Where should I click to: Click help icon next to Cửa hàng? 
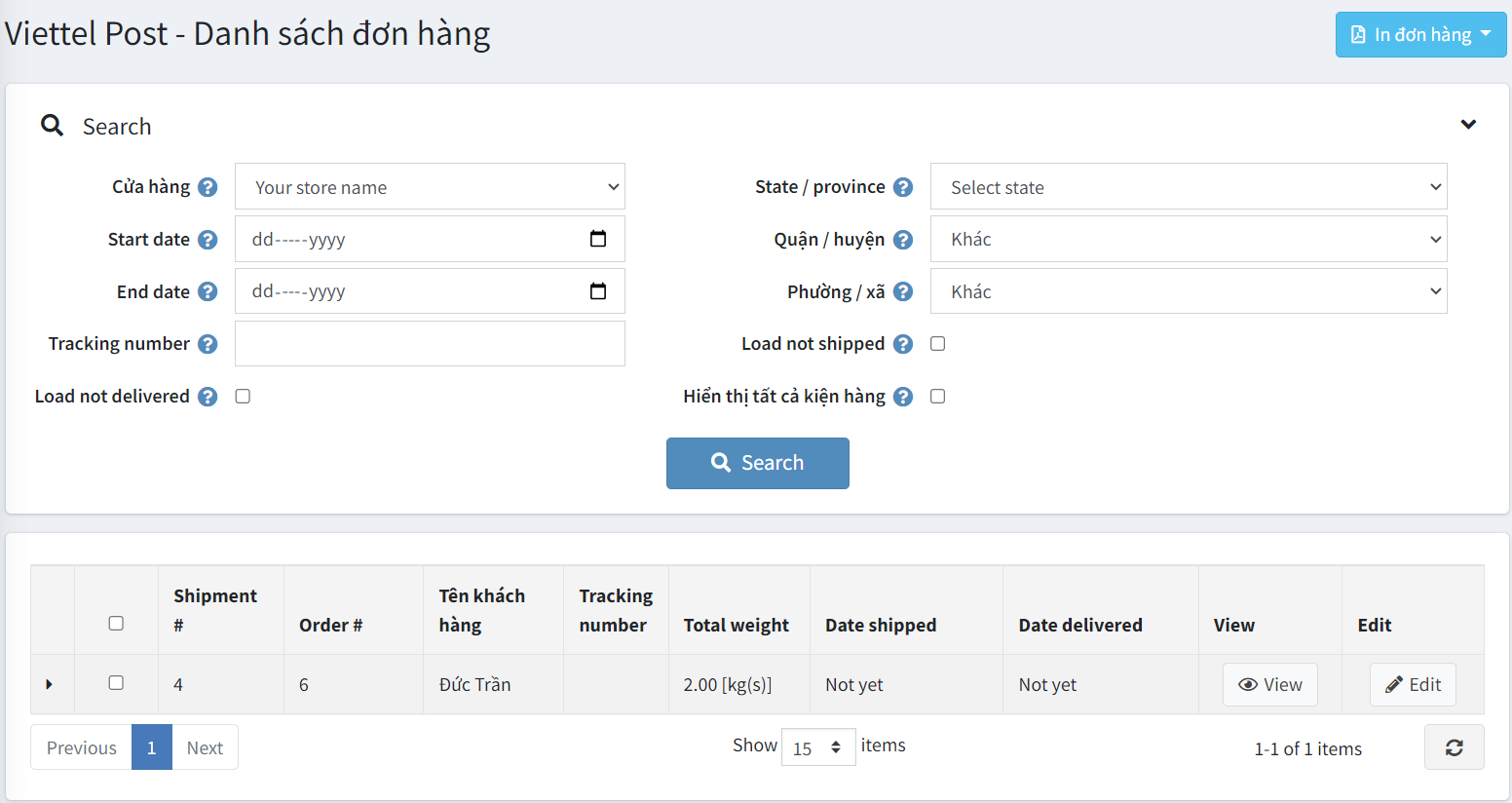point(208,187)
